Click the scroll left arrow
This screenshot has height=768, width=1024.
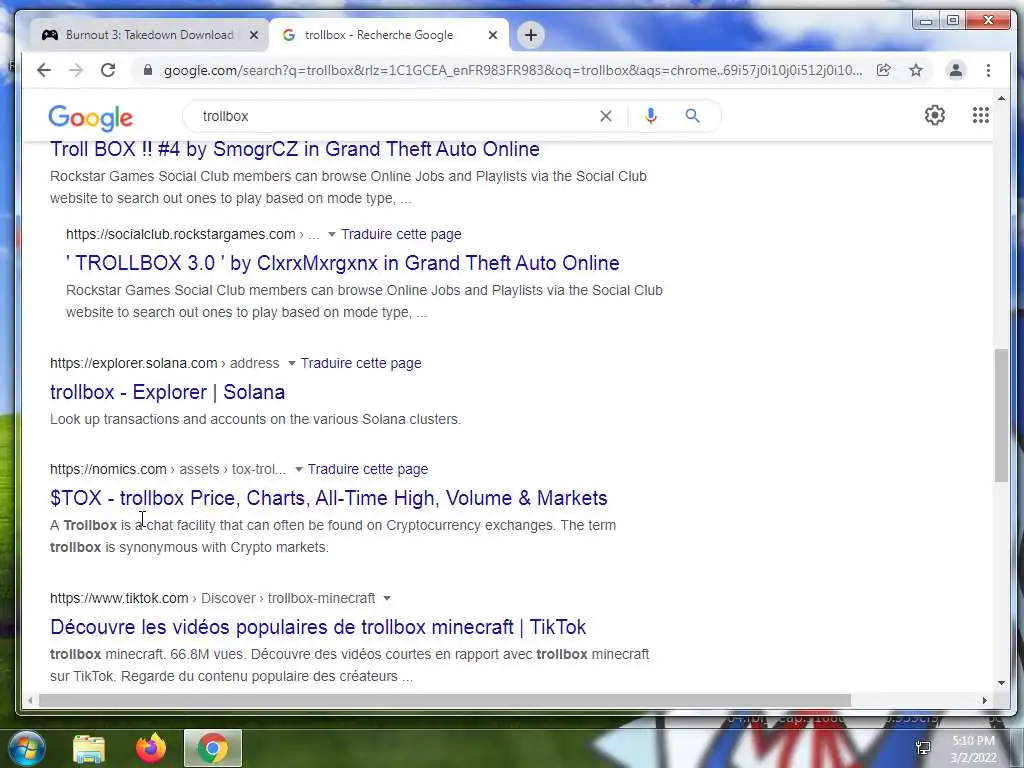[29, 700]
